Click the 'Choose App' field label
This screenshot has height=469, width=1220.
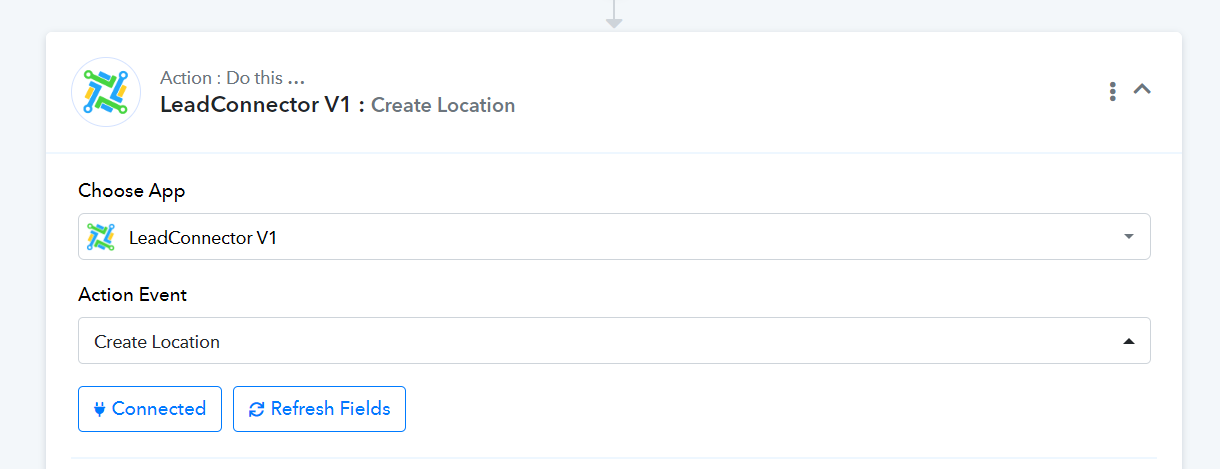click(x=132, y=190)
